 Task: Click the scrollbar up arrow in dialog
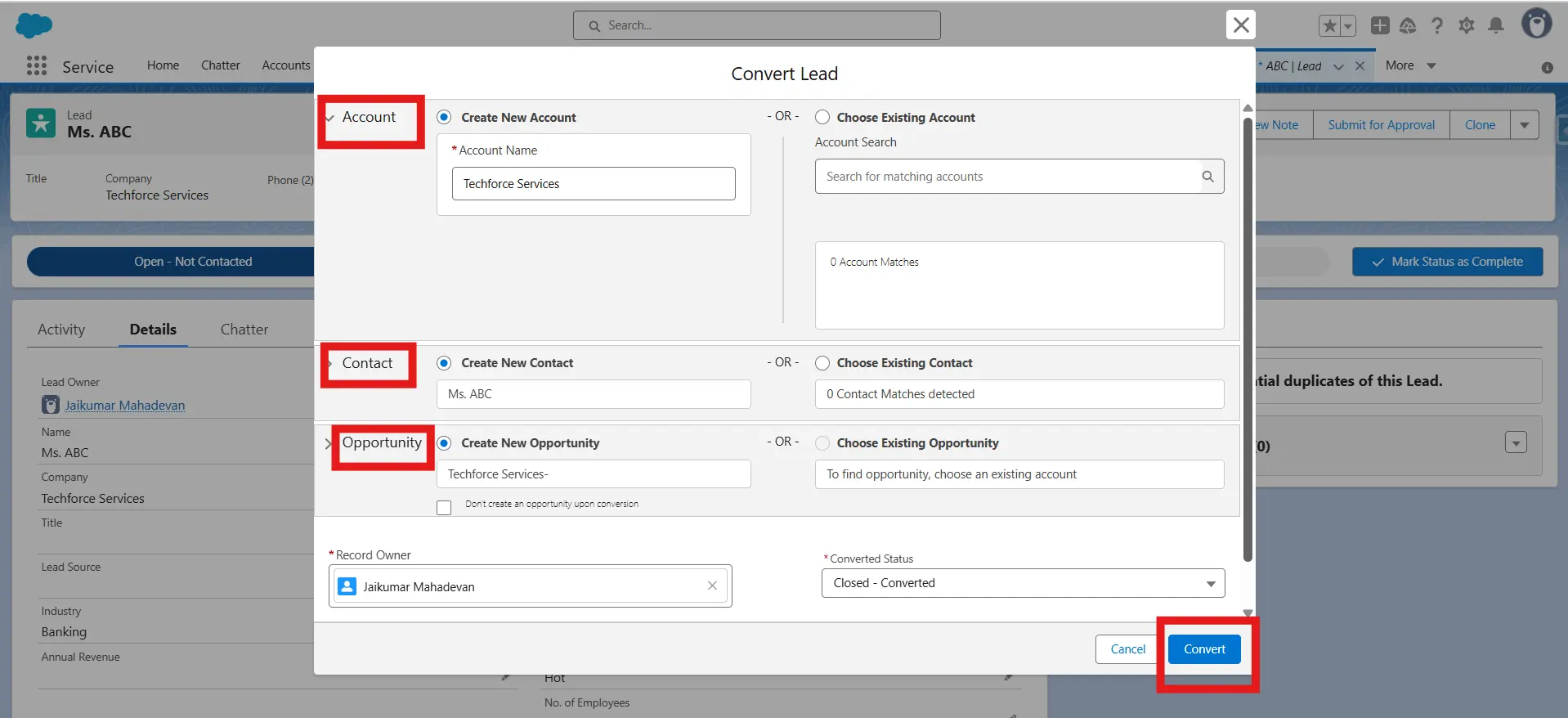[1248, 108]
